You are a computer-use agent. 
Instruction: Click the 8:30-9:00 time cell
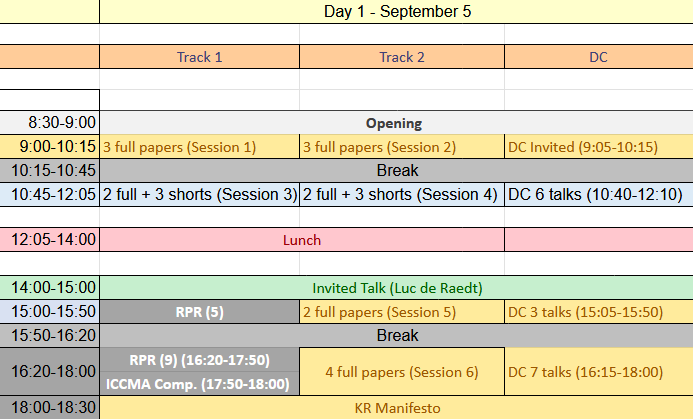coord(50,123)
